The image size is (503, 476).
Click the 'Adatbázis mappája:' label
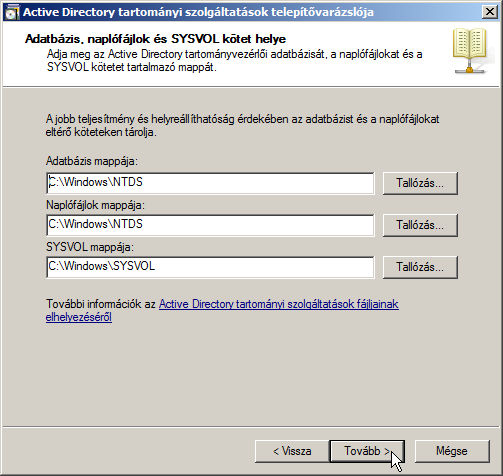click(92, 161)
